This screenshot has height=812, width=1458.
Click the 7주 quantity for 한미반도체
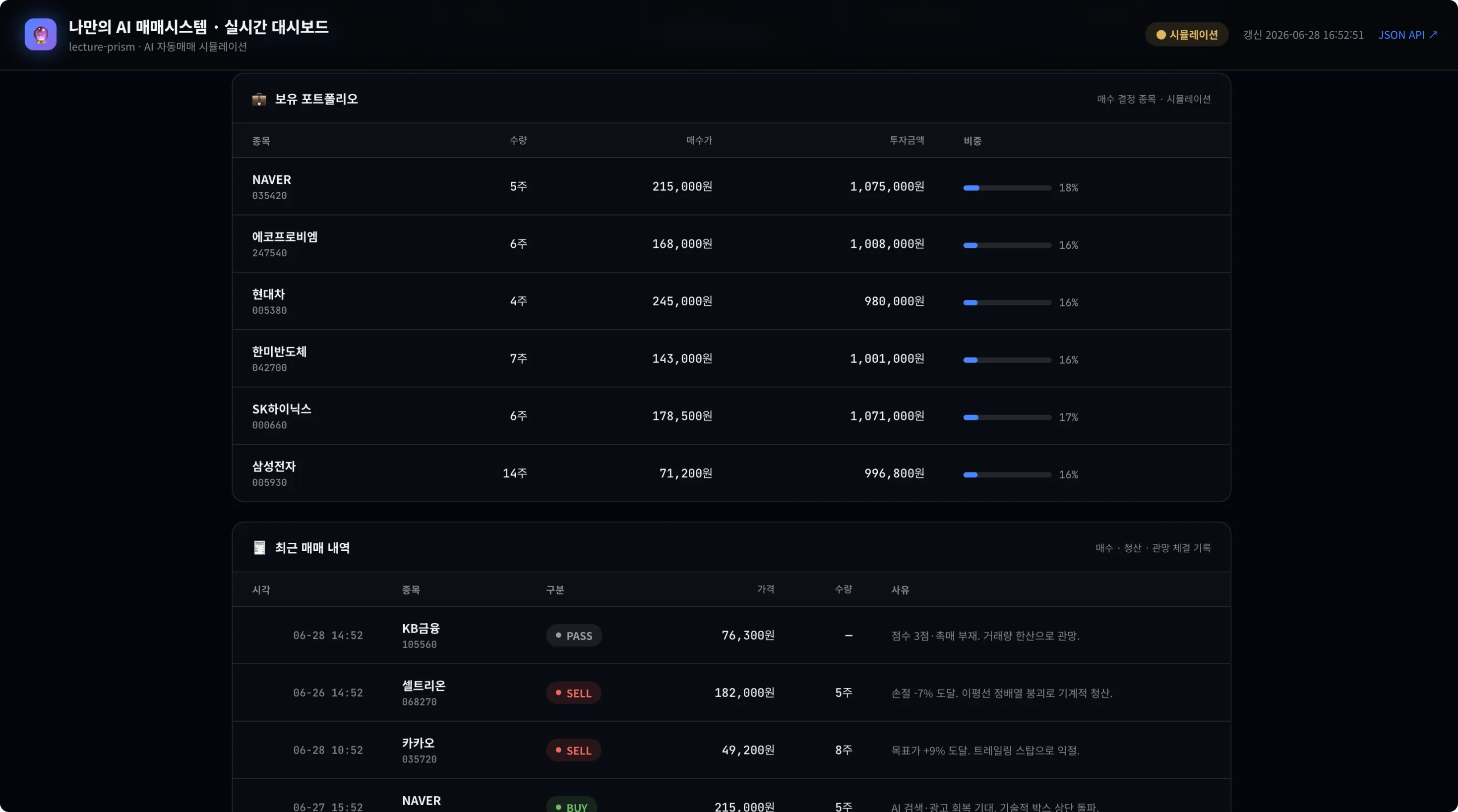coord(518,359)
